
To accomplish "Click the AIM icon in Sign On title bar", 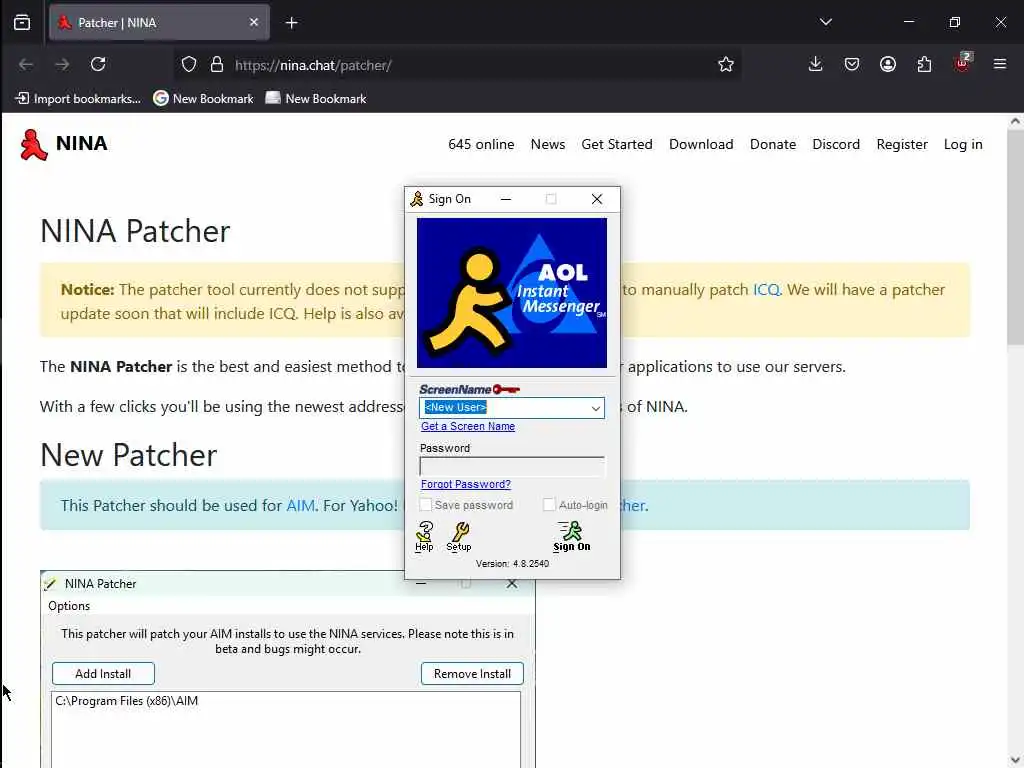I will (x=417, y=199).
